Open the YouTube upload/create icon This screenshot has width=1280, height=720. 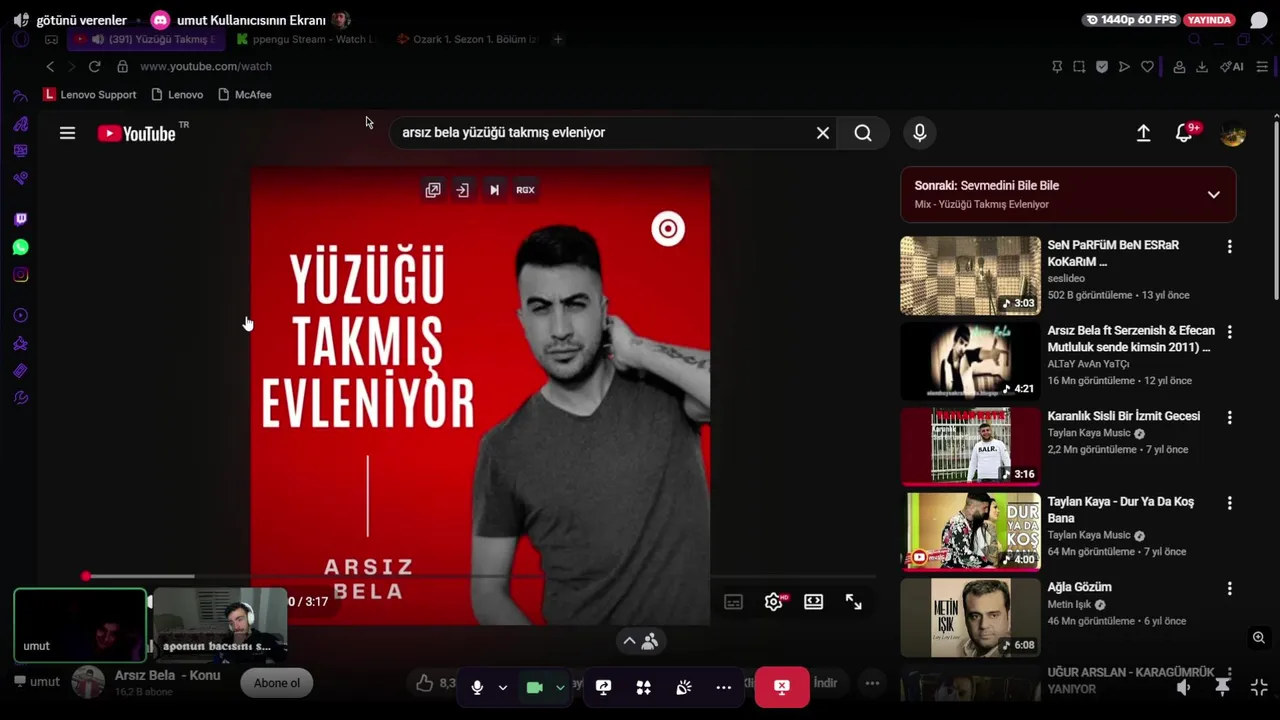point(1143,133)
